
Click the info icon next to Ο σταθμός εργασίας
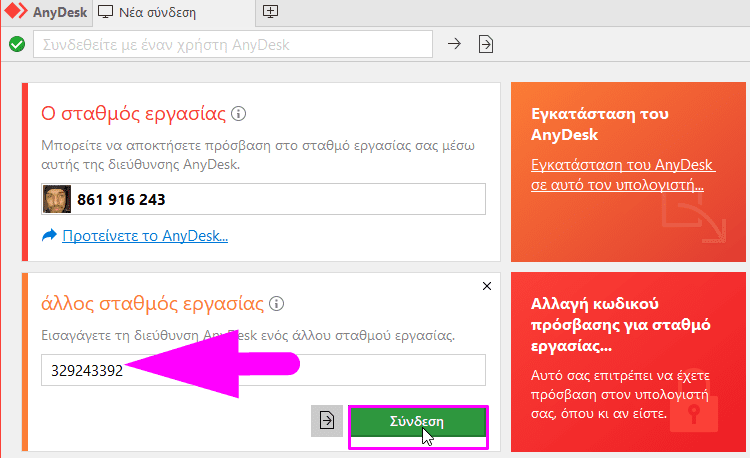pyautogui.click(x=238, y=114)
